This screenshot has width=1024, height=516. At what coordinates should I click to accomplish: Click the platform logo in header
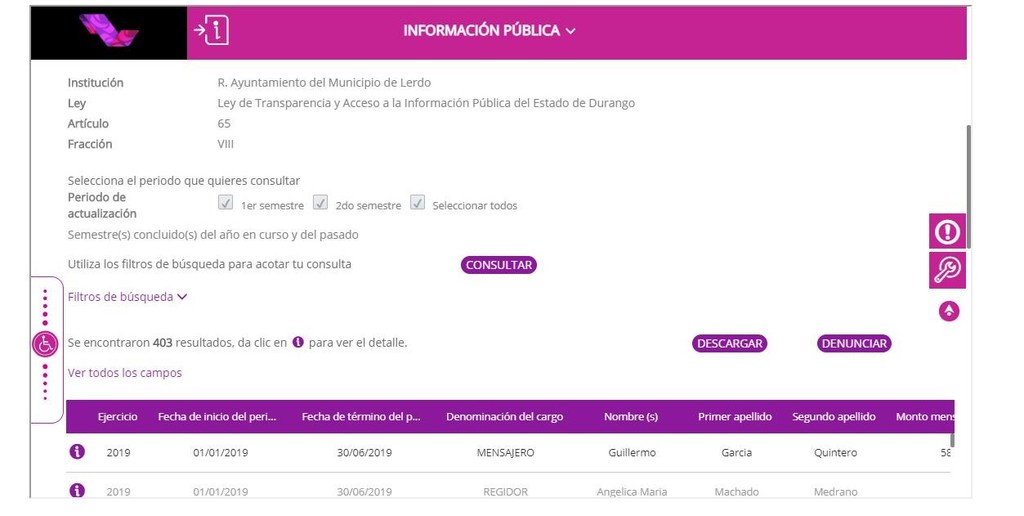tap(109, 32)
